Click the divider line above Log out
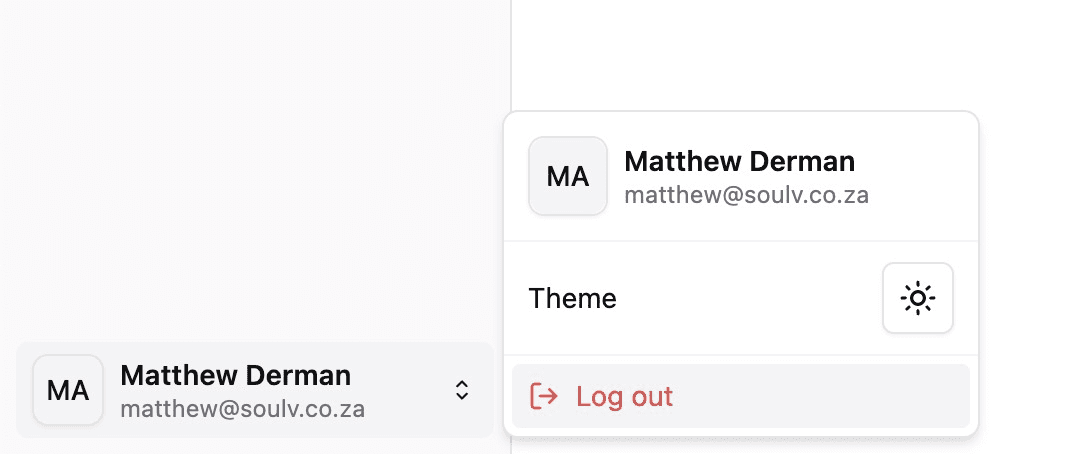The height and width of the screenshot is (454, 1066). pyautogui.click(x=740, y=355)
